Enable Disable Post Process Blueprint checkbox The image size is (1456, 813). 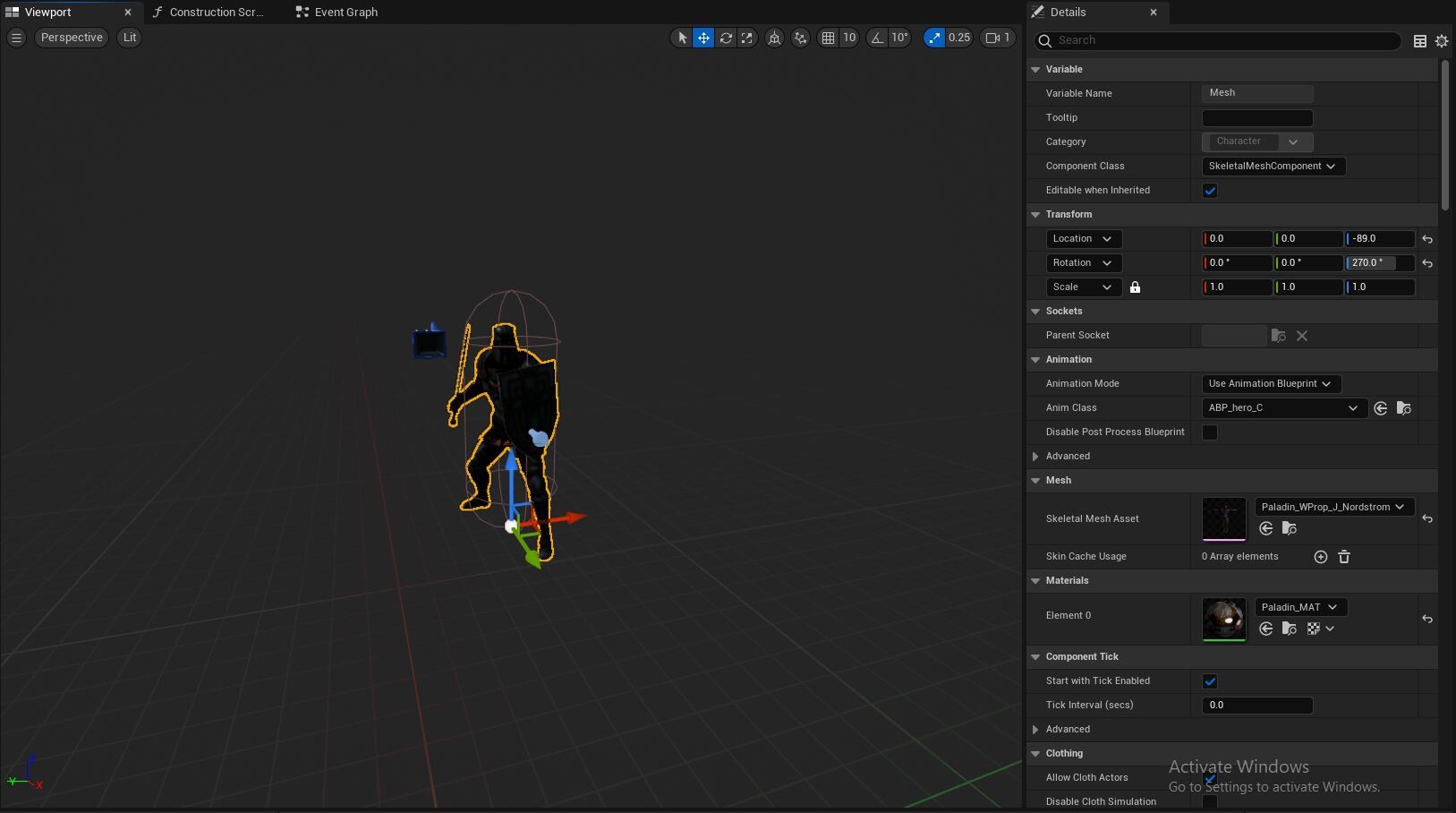coord(1210,432)
